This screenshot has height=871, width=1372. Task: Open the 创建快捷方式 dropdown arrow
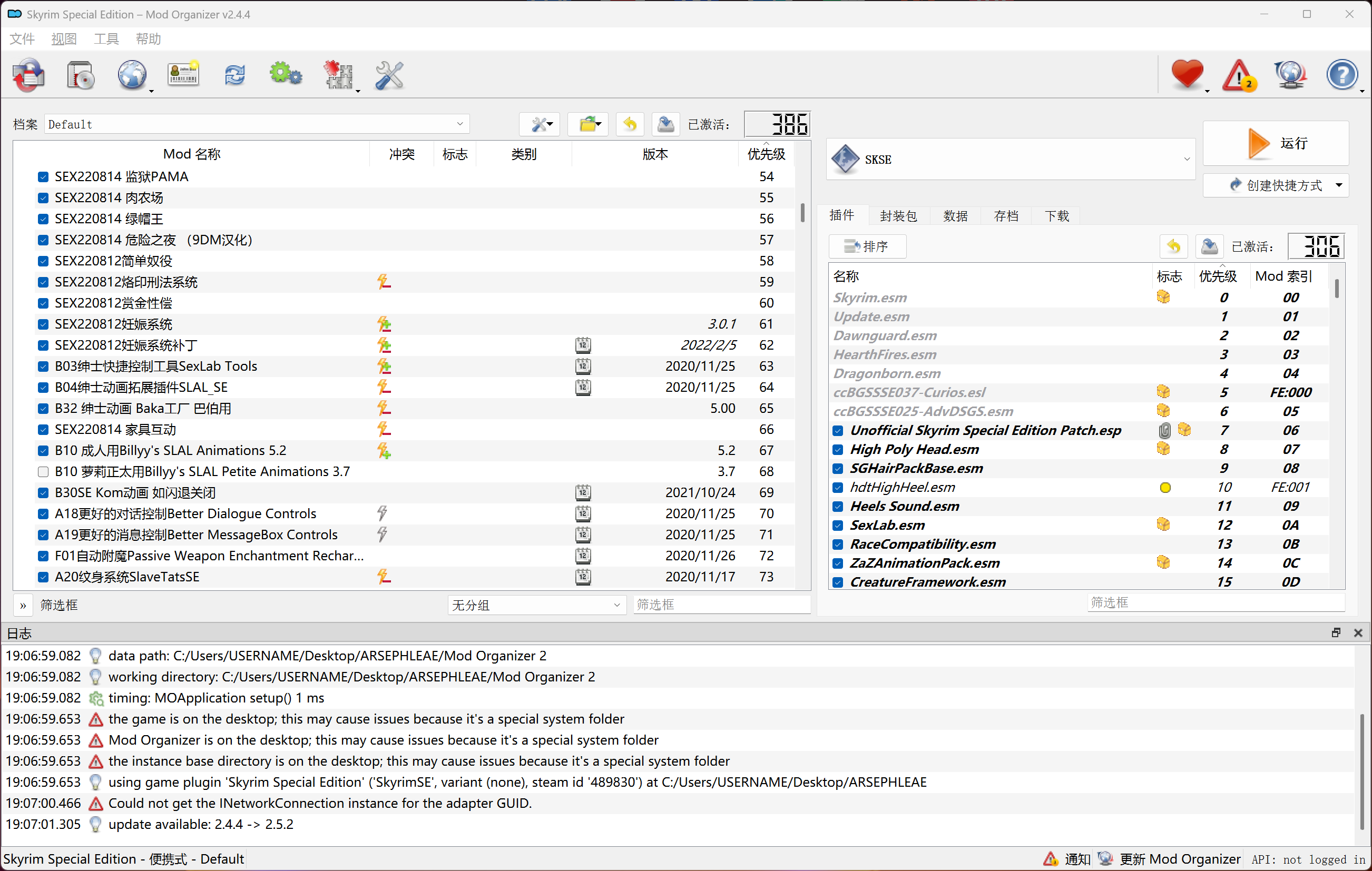tap(1339, 185)
